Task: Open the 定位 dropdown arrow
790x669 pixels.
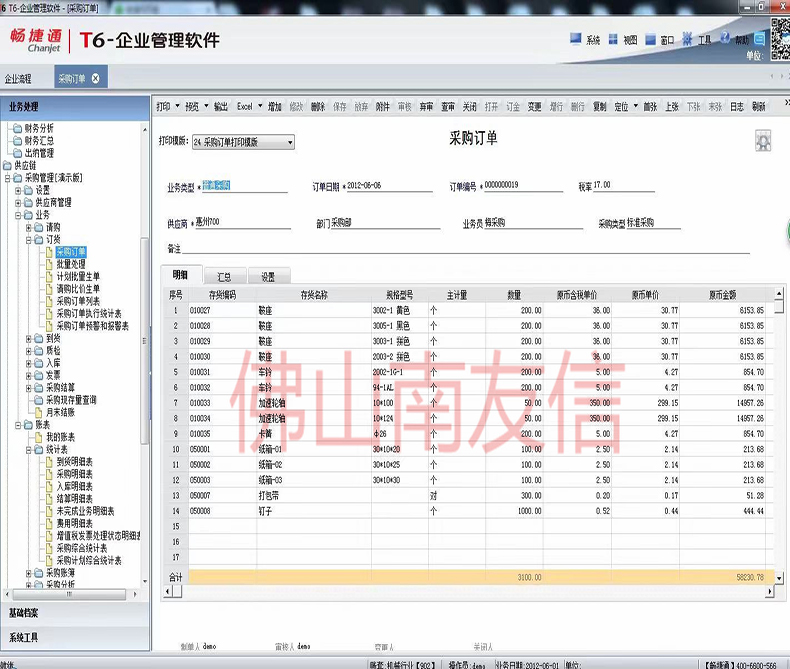Action: coord(635,106)
